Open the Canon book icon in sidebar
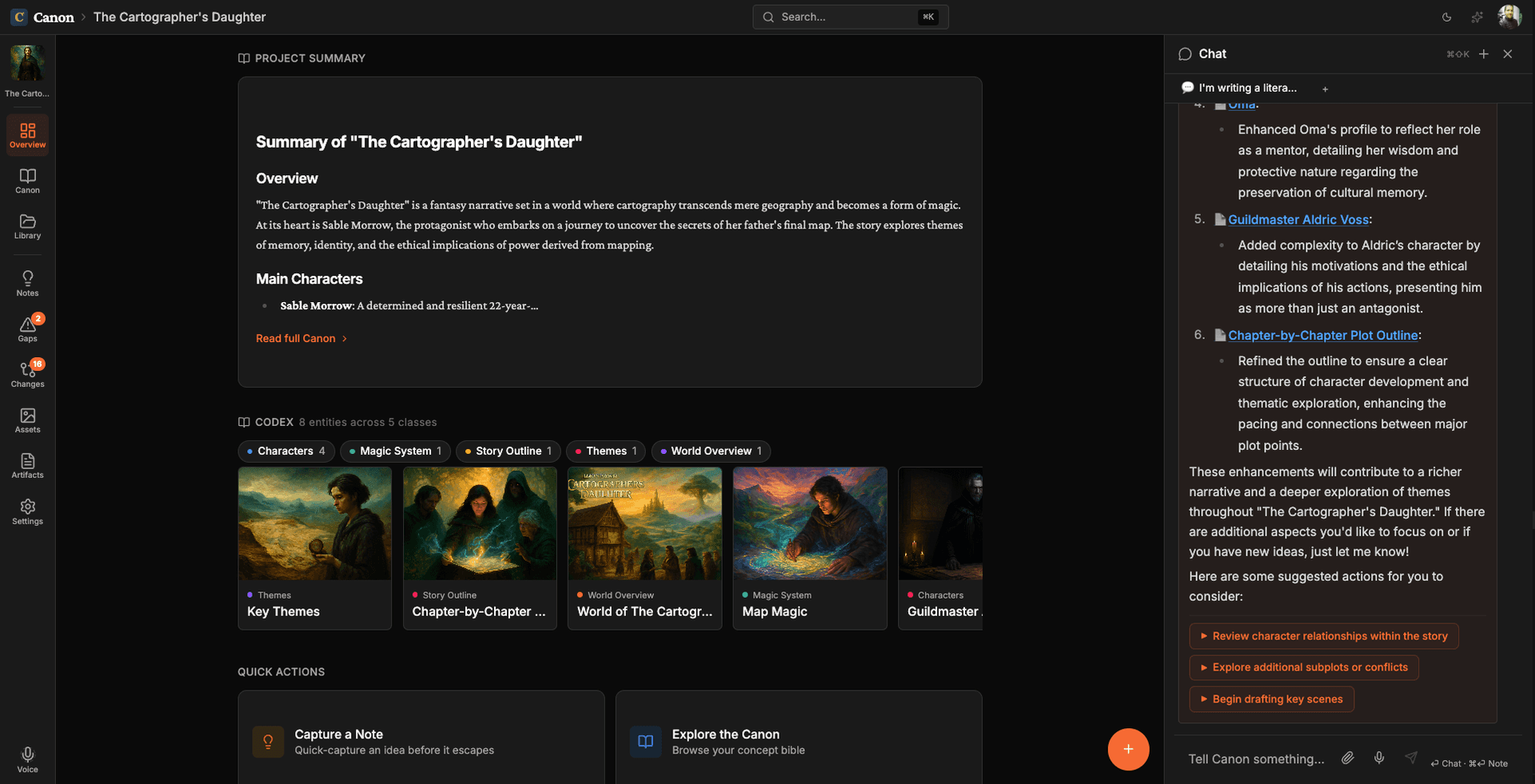 [27, 180]
